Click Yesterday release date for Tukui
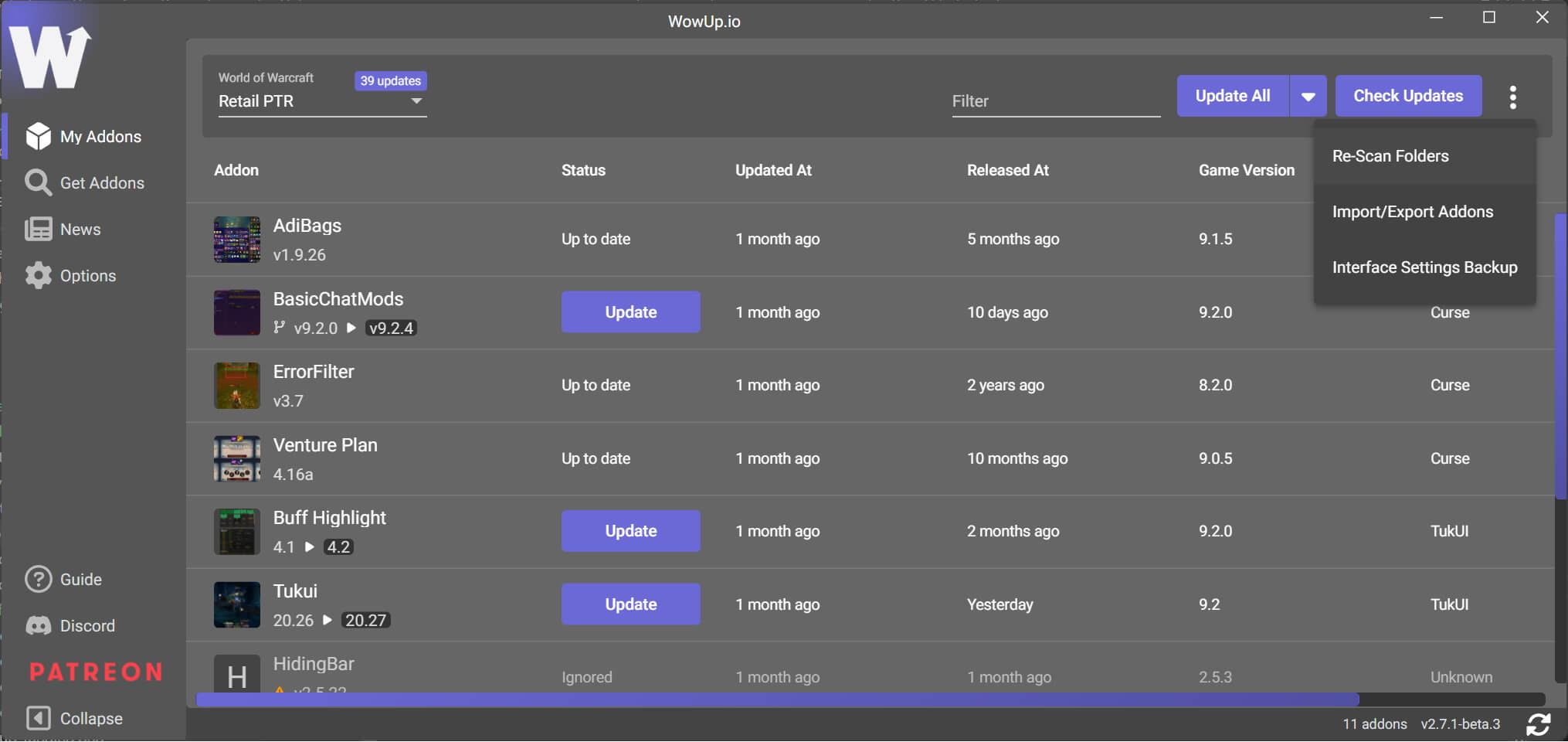1568x742 pixels. (x=1000, y=604)
